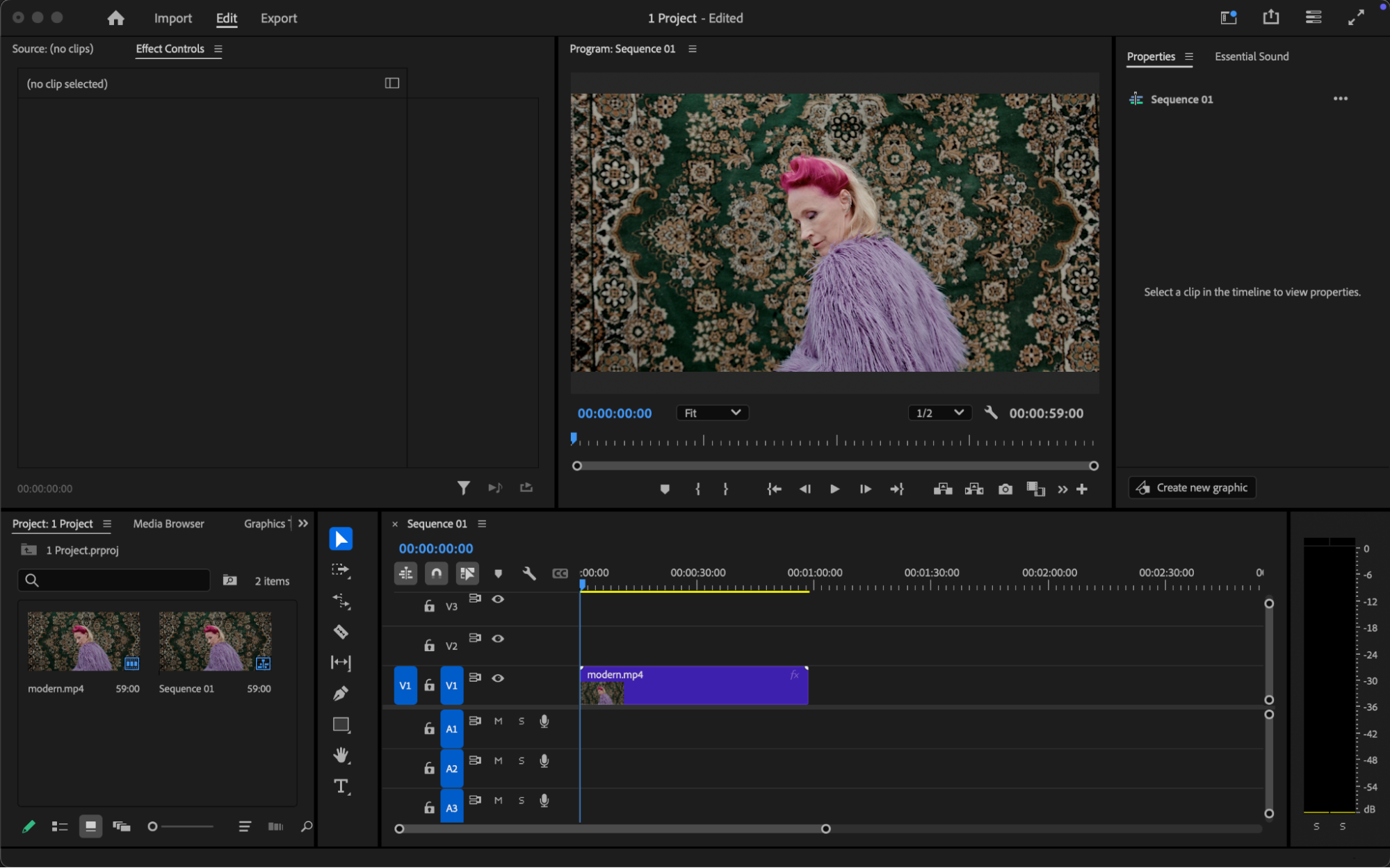Select the modern.mp4 thumbnail in project bin
Viewport: 1390px width, 868px height.
click(83, 641)
